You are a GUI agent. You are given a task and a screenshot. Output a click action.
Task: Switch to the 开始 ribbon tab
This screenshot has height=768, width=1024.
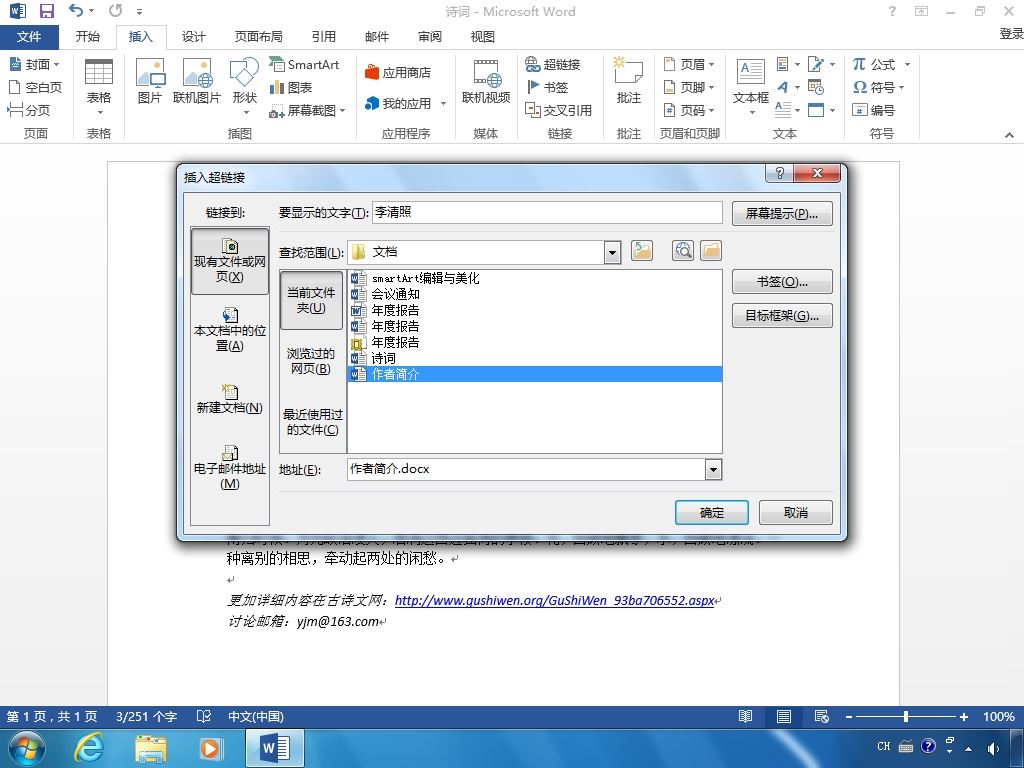(x=88, y=37)
